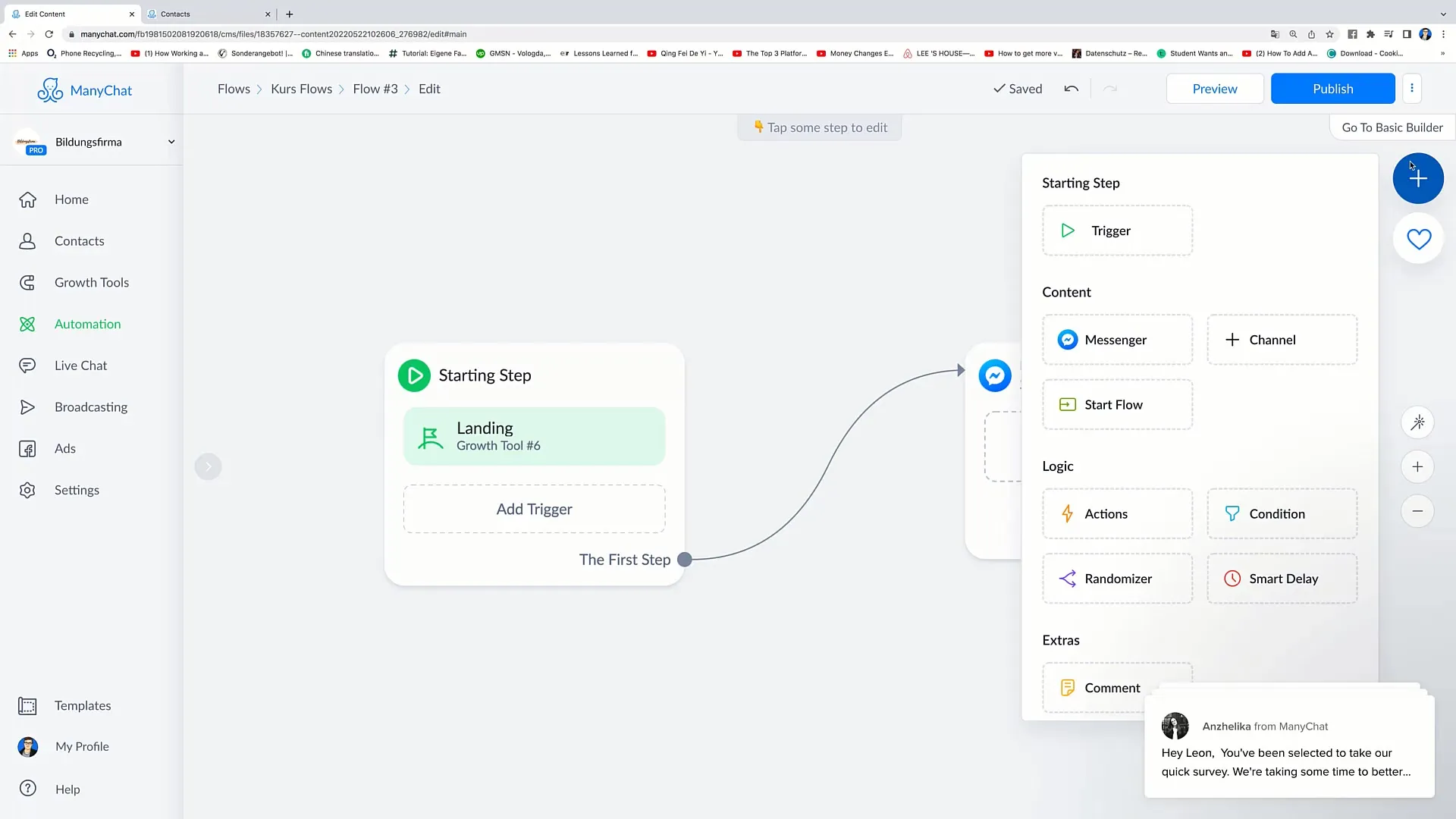
Task: Click the Preview button
Action: [x=1215, y=89]
